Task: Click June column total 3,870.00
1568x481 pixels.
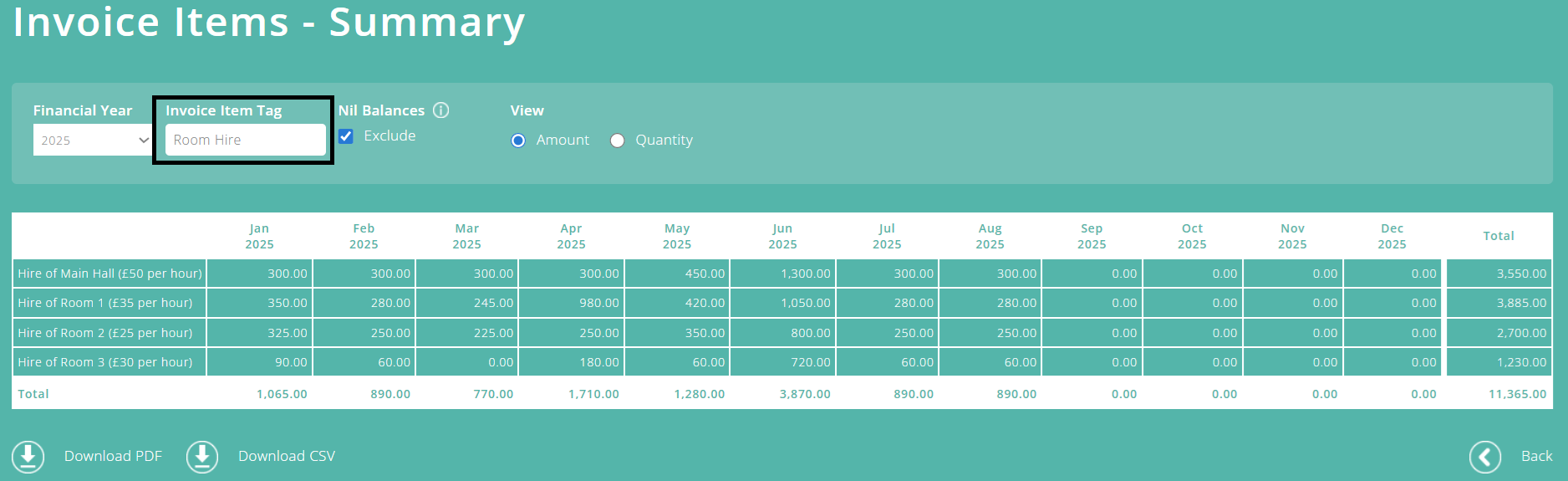Action: tap(805, 394)
